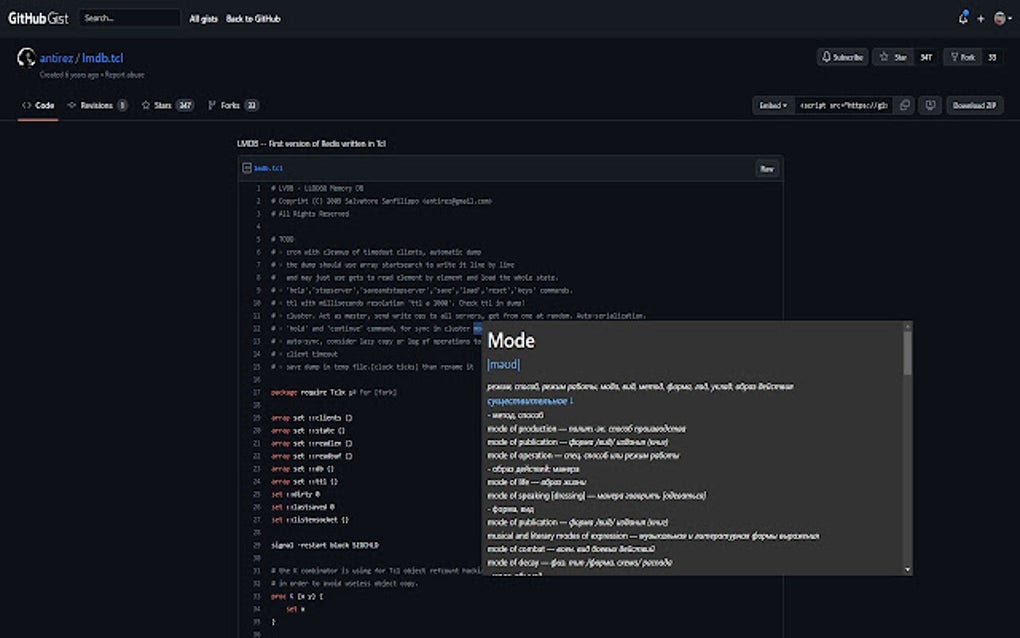Open the user profile menu
This screenshot has width=1020, height=638.
(x=1000, y=18)
